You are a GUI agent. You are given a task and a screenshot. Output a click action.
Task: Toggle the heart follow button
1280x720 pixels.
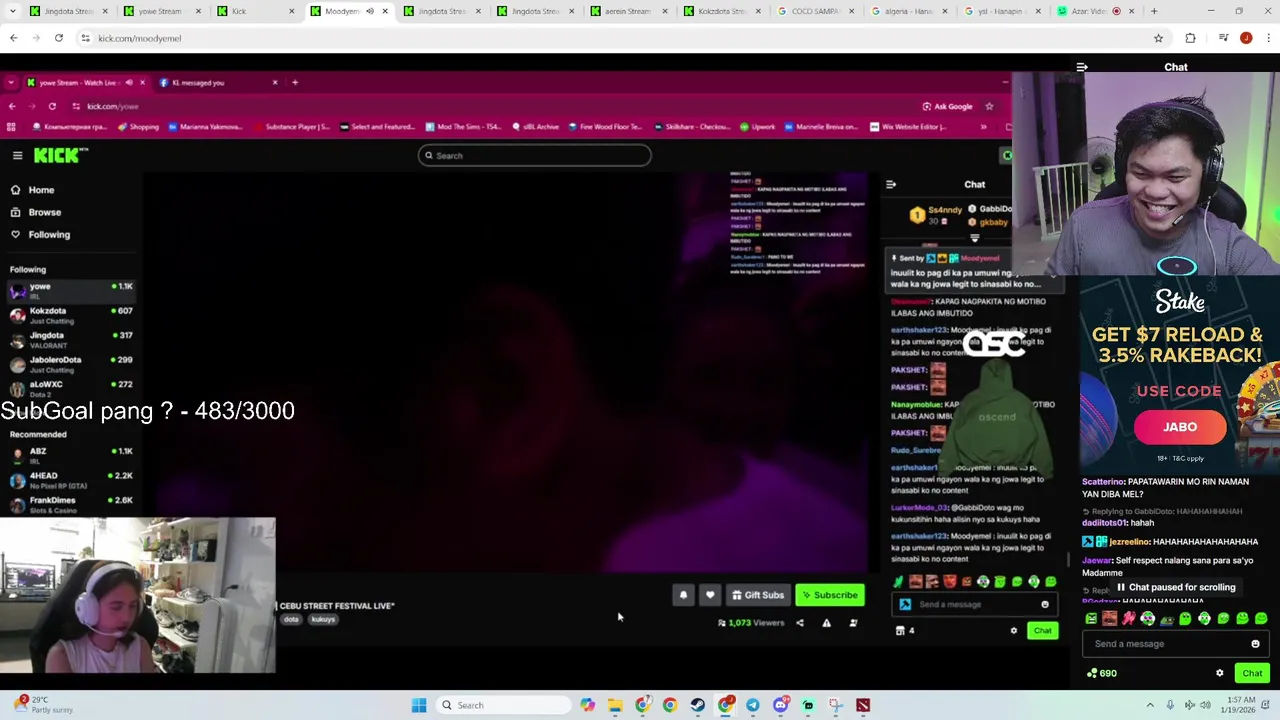(x=710, y=595)
